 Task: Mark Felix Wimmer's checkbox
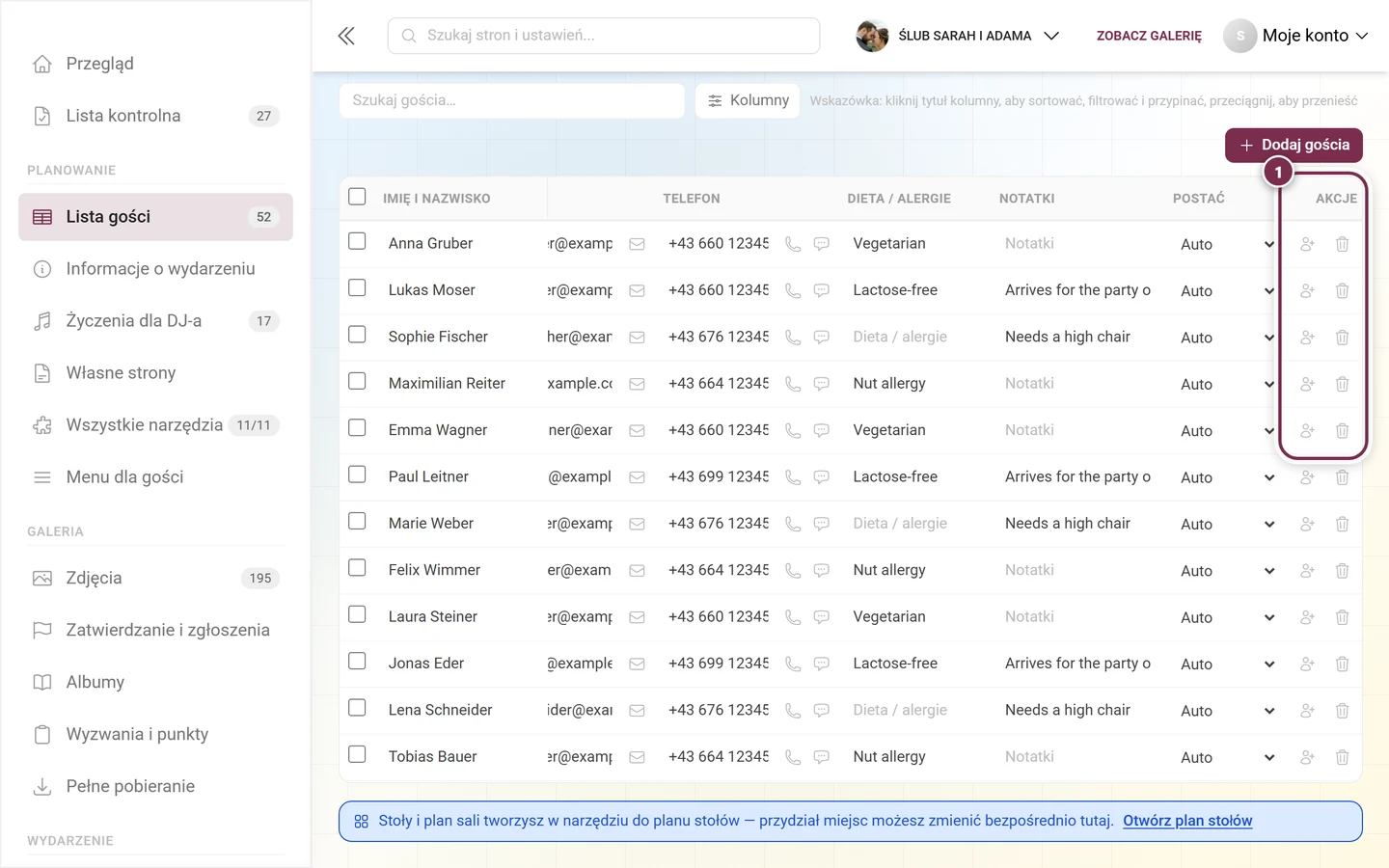click(357, 568)
